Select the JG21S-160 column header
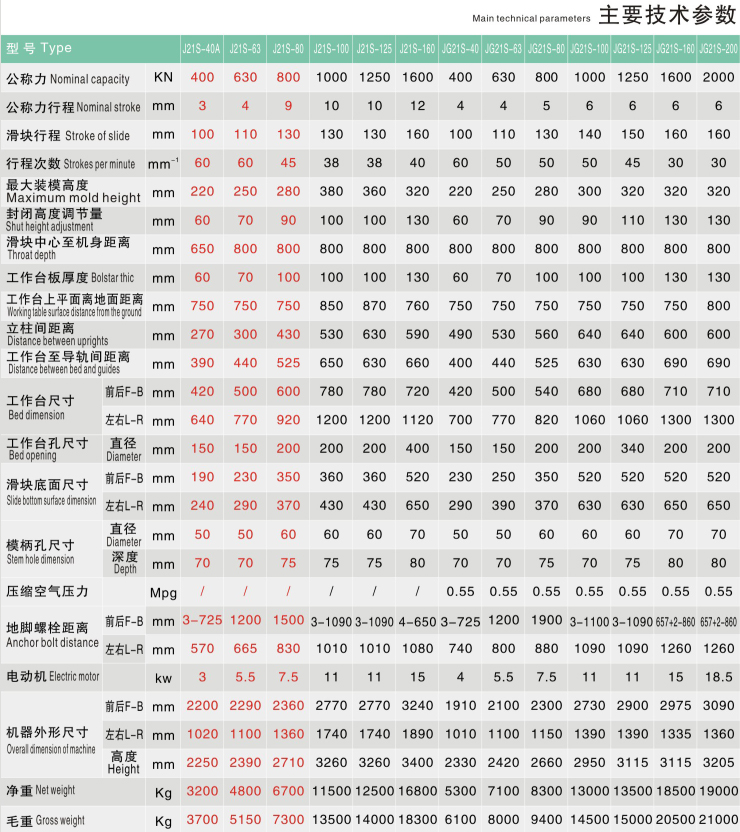740x832 pixels. (675, 49)
